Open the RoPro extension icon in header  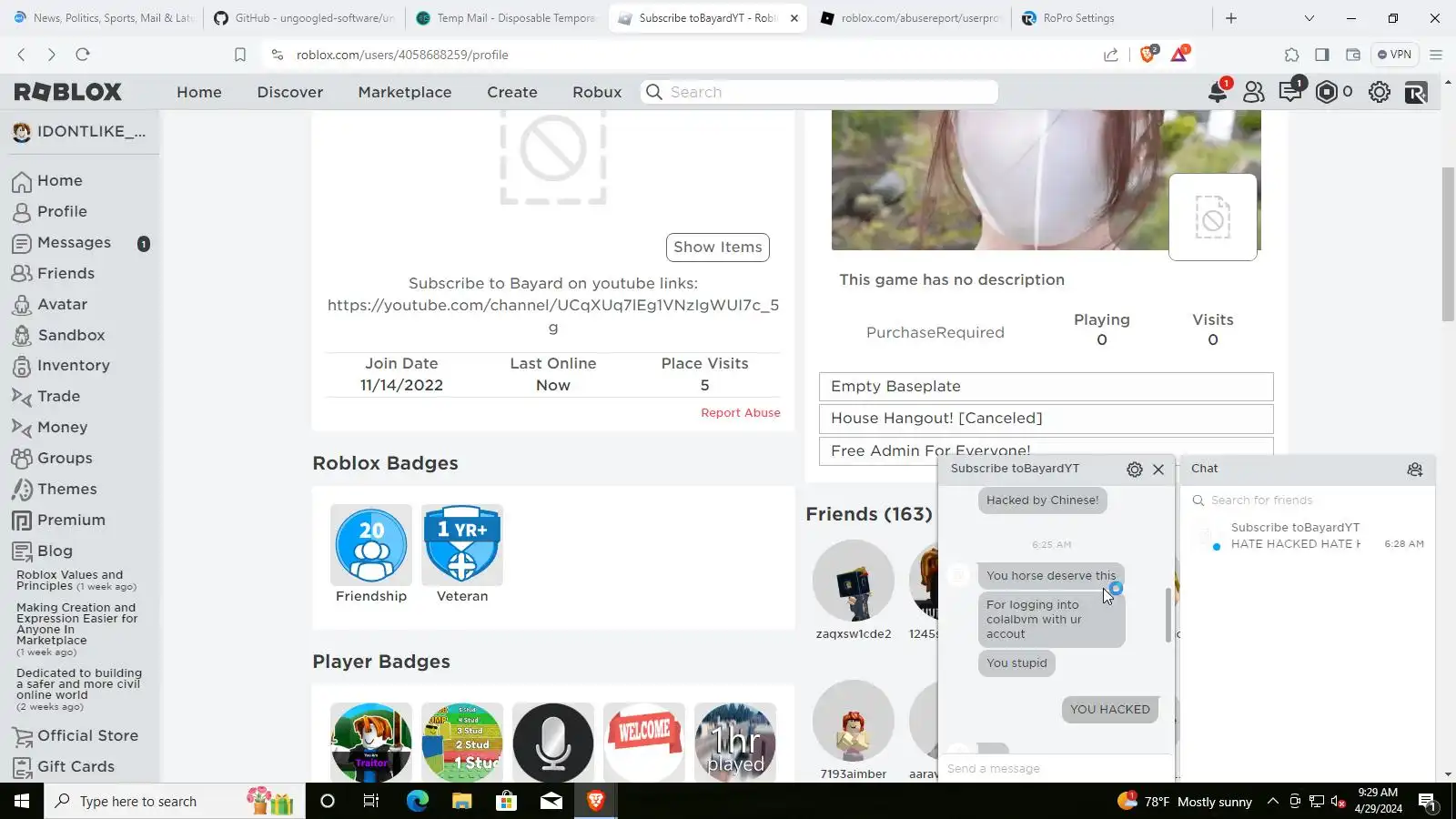coord(1416,92)
